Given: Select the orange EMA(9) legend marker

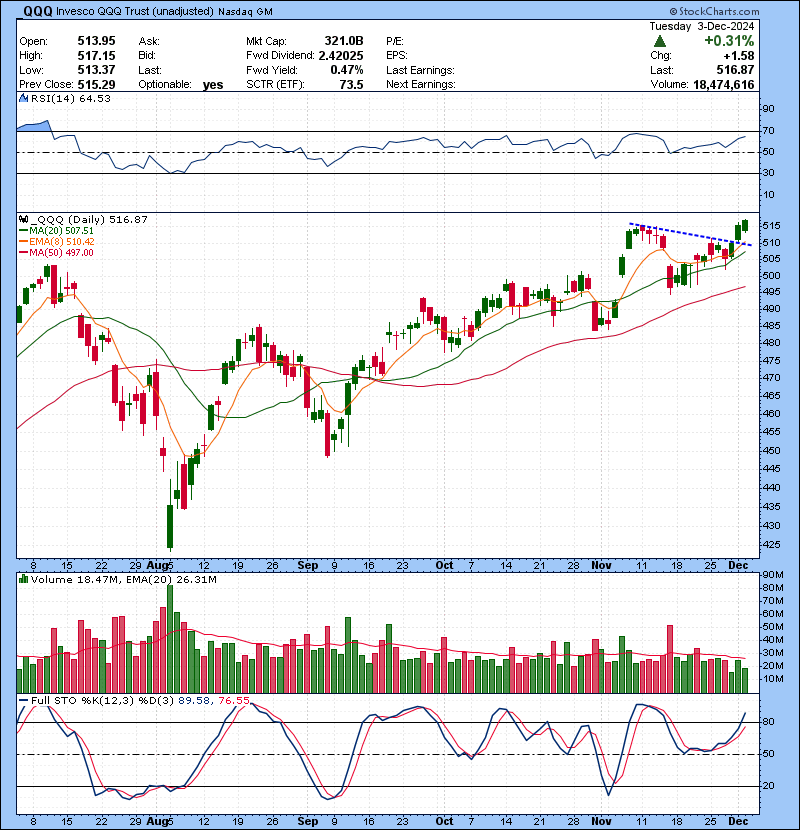Looking at the screenshot, I should click(x=22, y=242).
